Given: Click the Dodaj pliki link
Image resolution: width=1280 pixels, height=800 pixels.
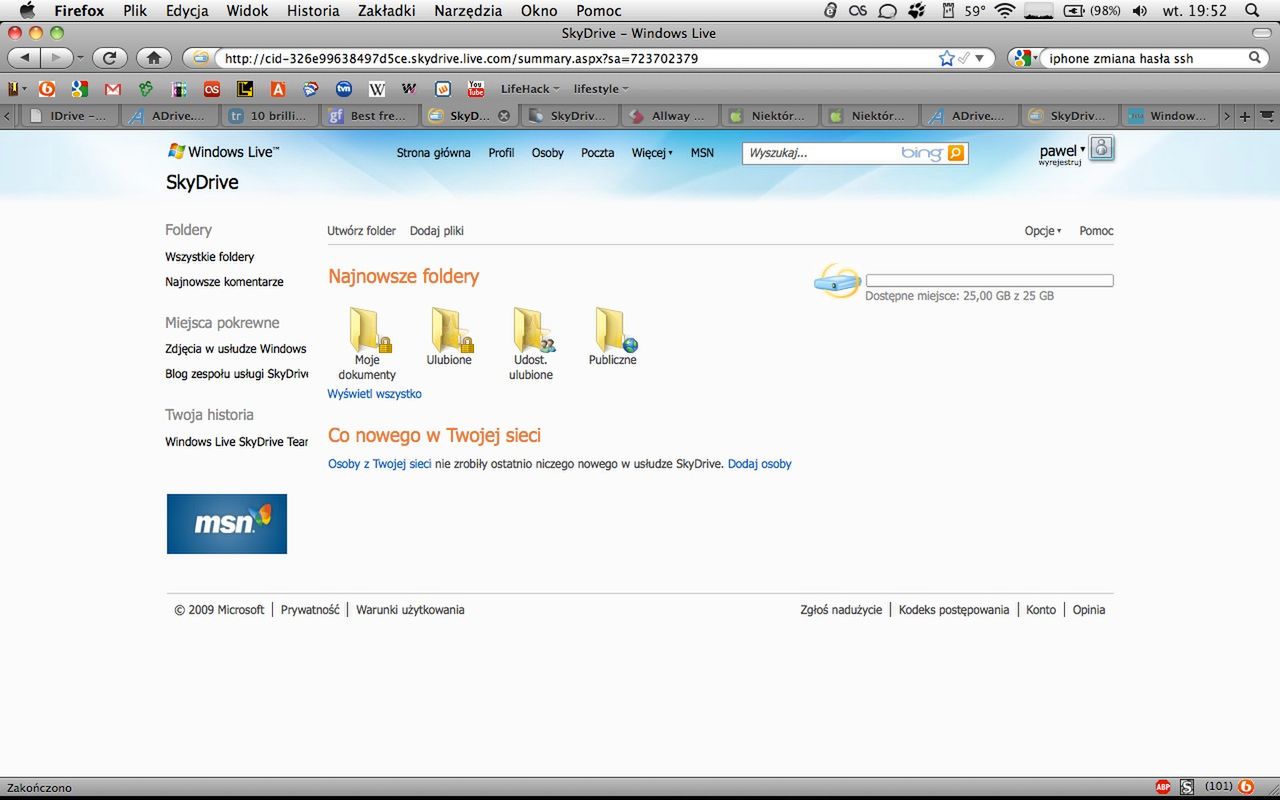Looking at the screenshot, I should click(437, 231).
